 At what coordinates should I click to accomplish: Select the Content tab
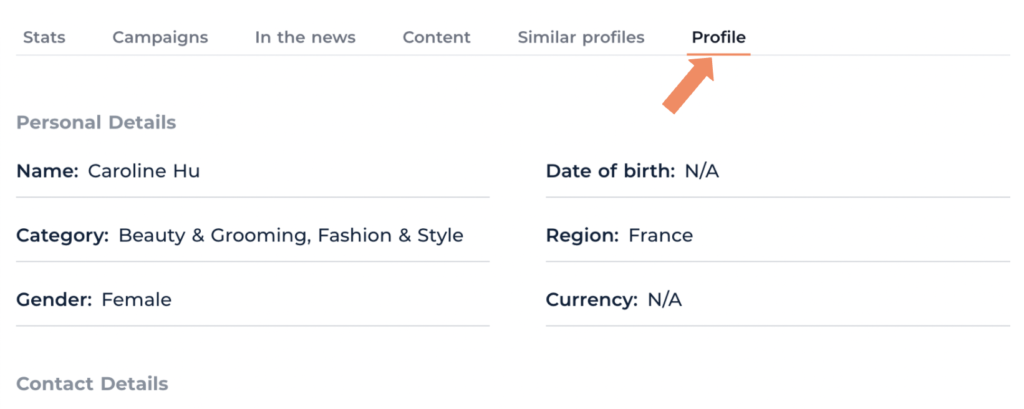(x=436, y=38)
